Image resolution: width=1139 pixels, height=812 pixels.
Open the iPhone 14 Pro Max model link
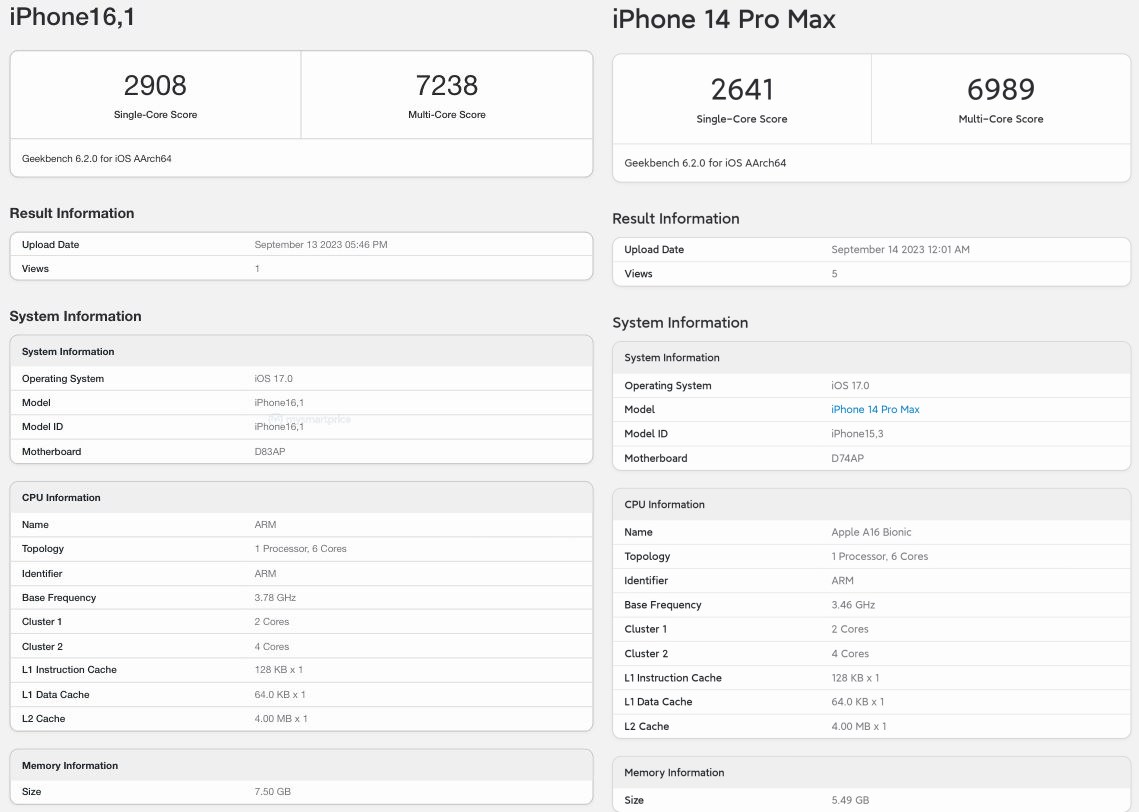click(875, 410)
